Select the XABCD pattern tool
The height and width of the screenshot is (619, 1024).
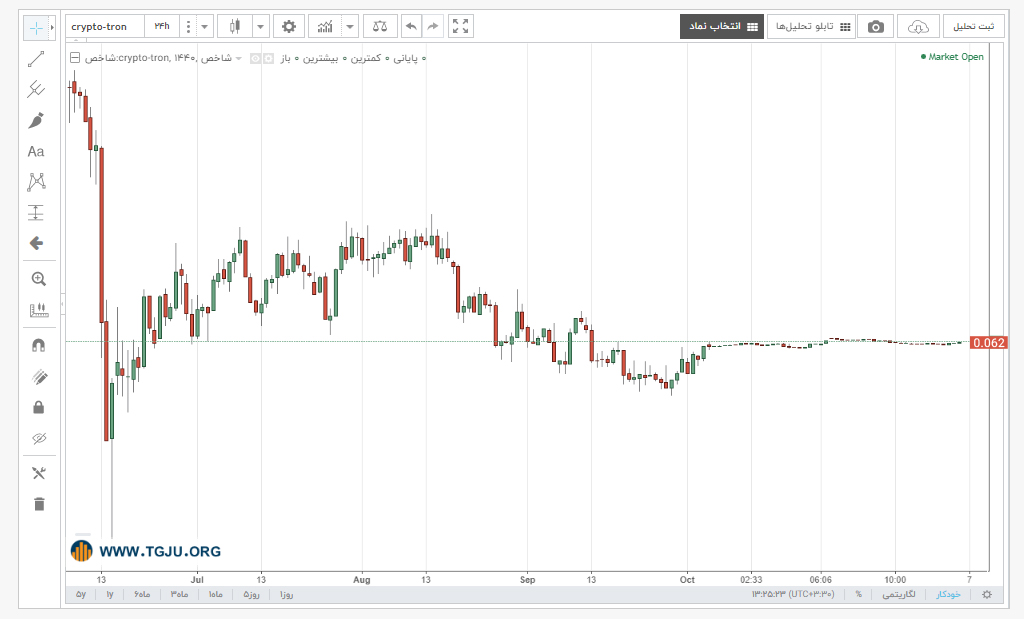(x=37, y=182)
